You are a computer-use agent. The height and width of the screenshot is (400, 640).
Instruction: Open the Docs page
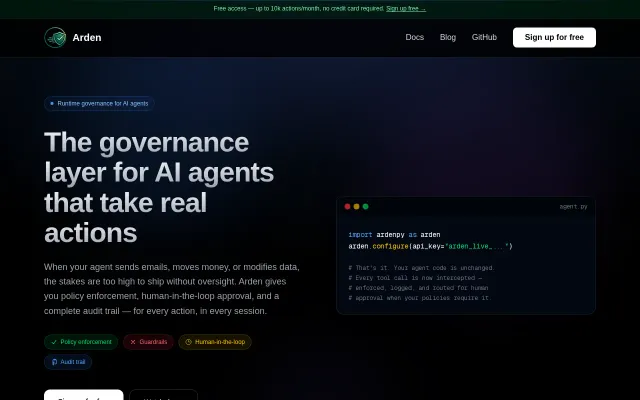coord(415,37)
